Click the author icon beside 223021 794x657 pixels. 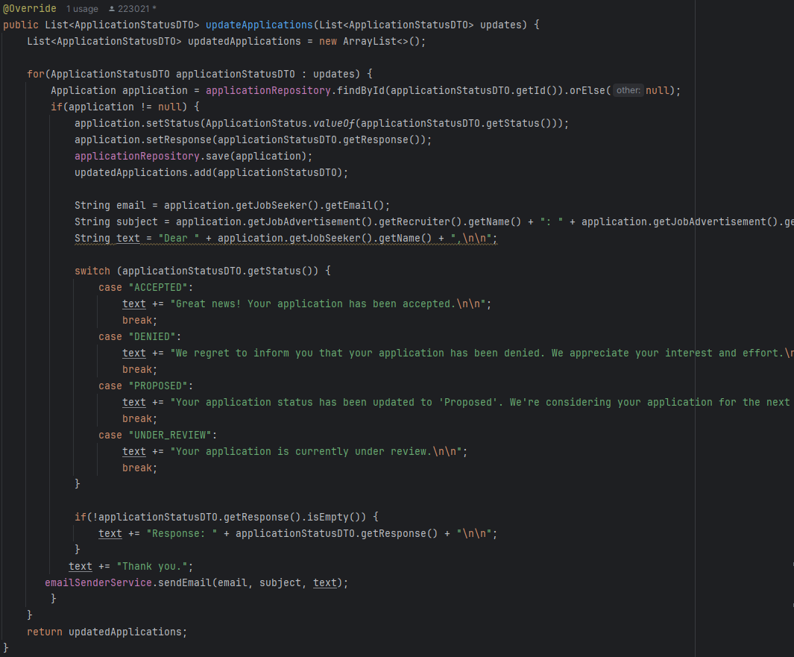point(112,9)
